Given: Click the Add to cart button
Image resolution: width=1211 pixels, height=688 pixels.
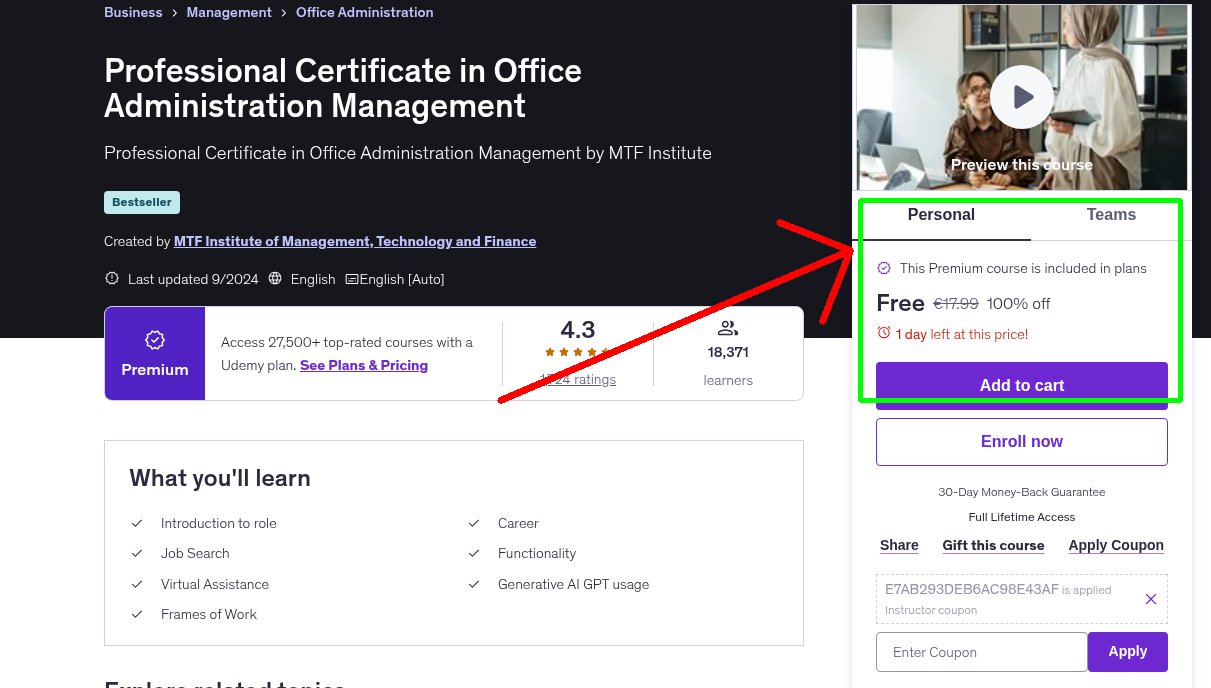Looking at the screenshot, I should coord(1021,385).
